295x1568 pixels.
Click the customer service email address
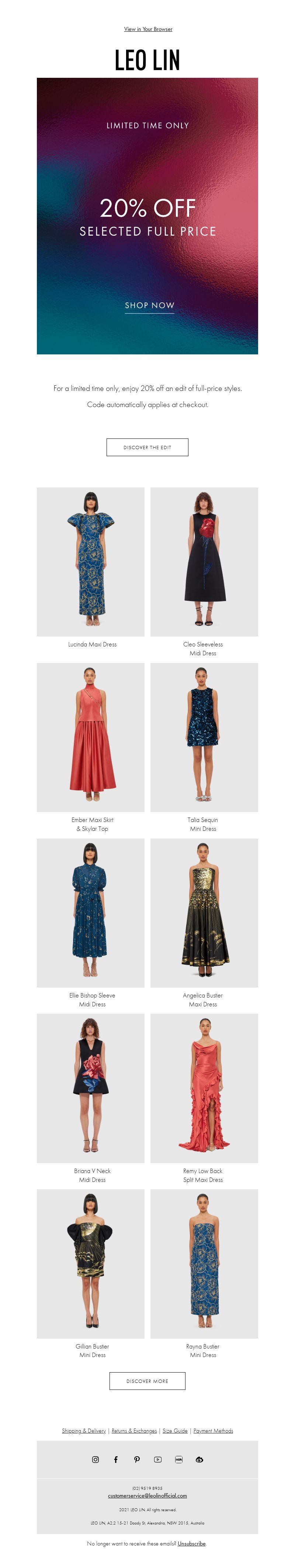(147, 1495)
